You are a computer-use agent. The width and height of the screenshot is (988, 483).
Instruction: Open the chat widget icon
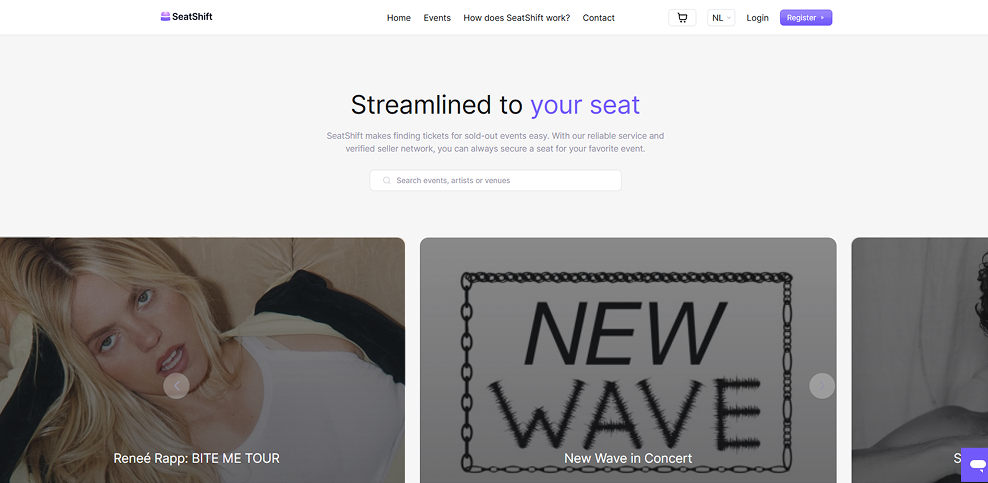[x=977, y=465]
